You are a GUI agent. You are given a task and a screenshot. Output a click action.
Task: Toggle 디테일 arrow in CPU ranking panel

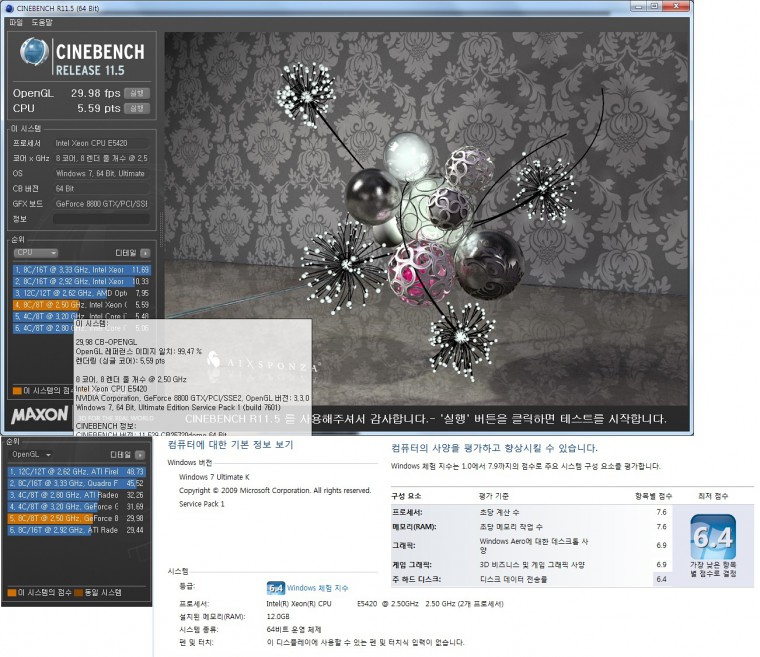pyautogui.click(x=145, y=253)
